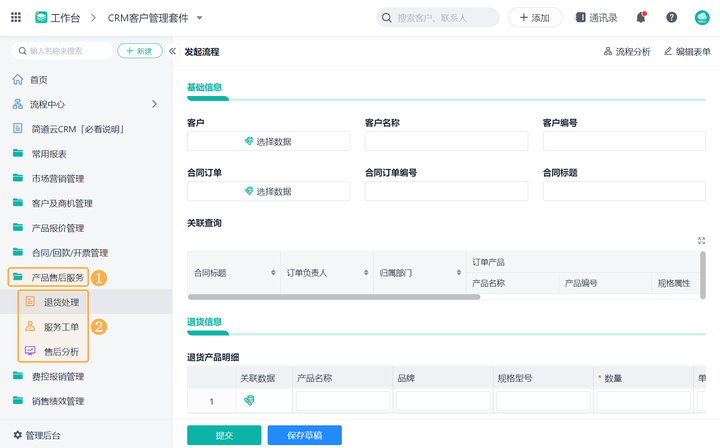Select 服务工单 in the sidebar
Viewport: 720px width, 448px height.
(61, 326)
